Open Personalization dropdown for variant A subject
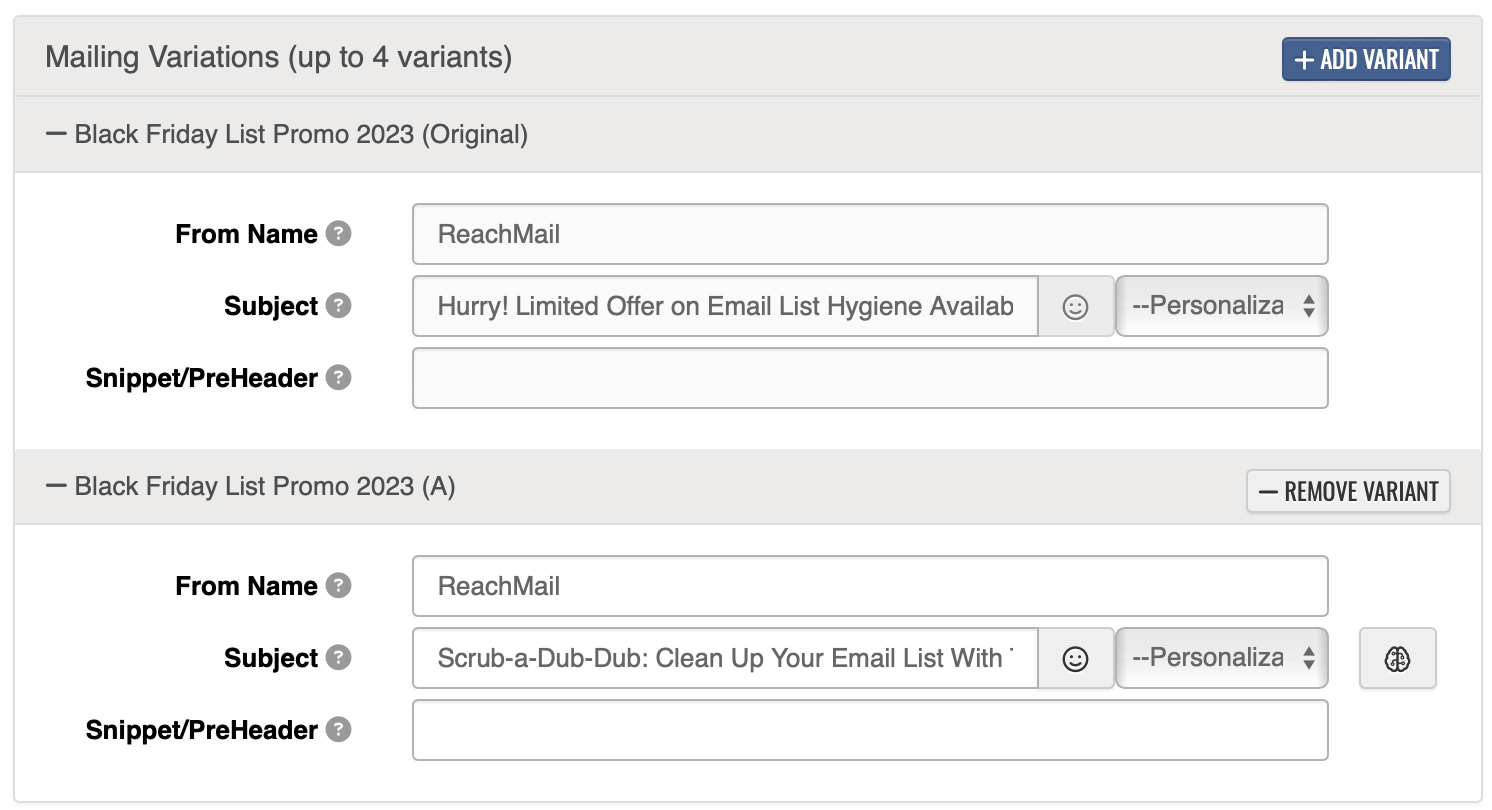The image size is (1492, 810). pos(1222,658)
